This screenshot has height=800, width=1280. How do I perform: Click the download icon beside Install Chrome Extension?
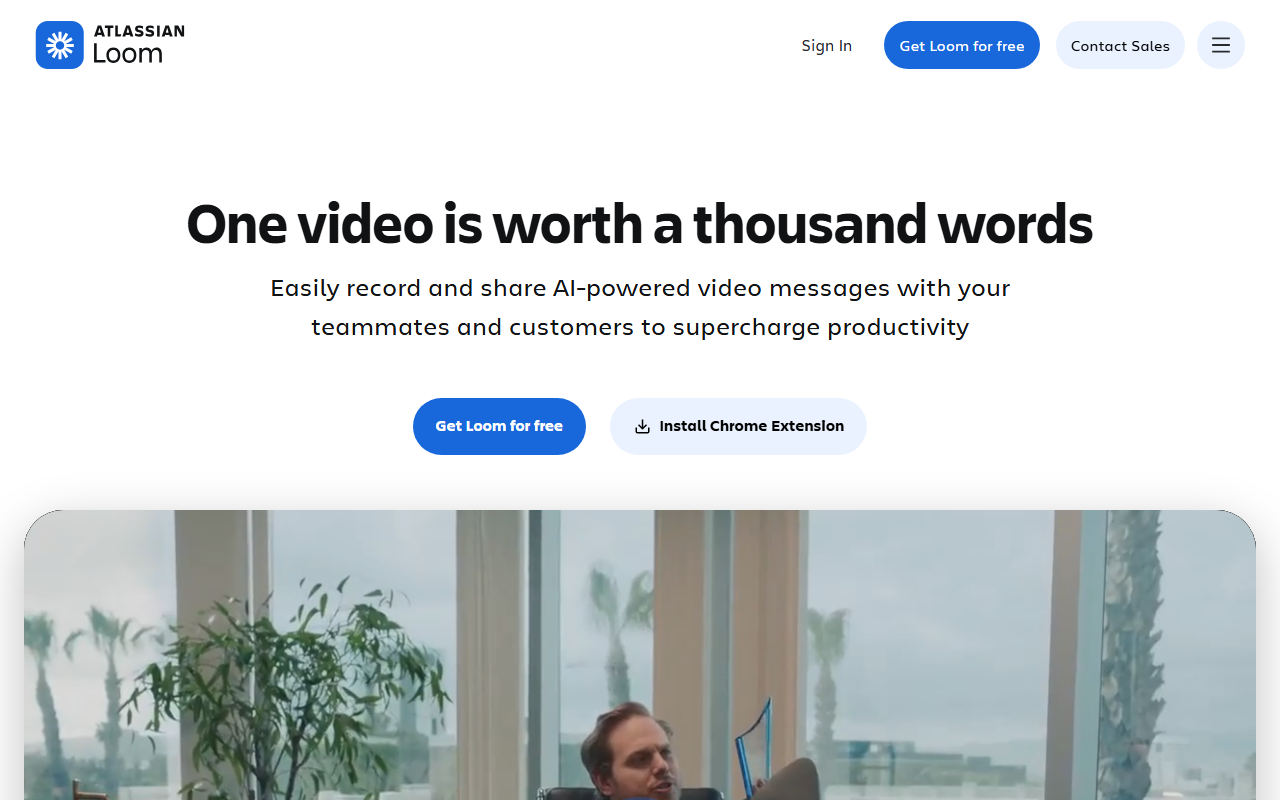642,426
